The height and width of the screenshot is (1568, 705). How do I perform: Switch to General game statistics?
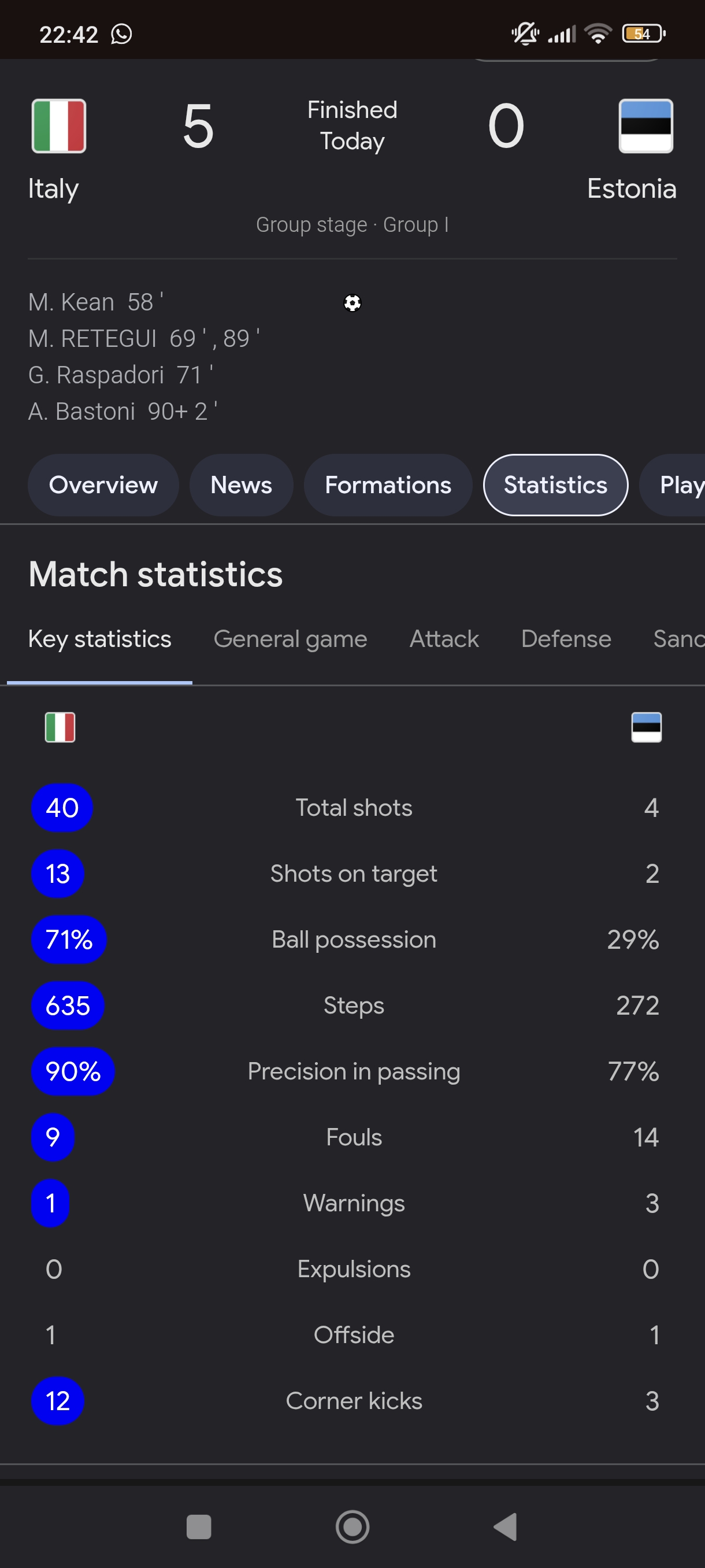click(x=290, y=639)
